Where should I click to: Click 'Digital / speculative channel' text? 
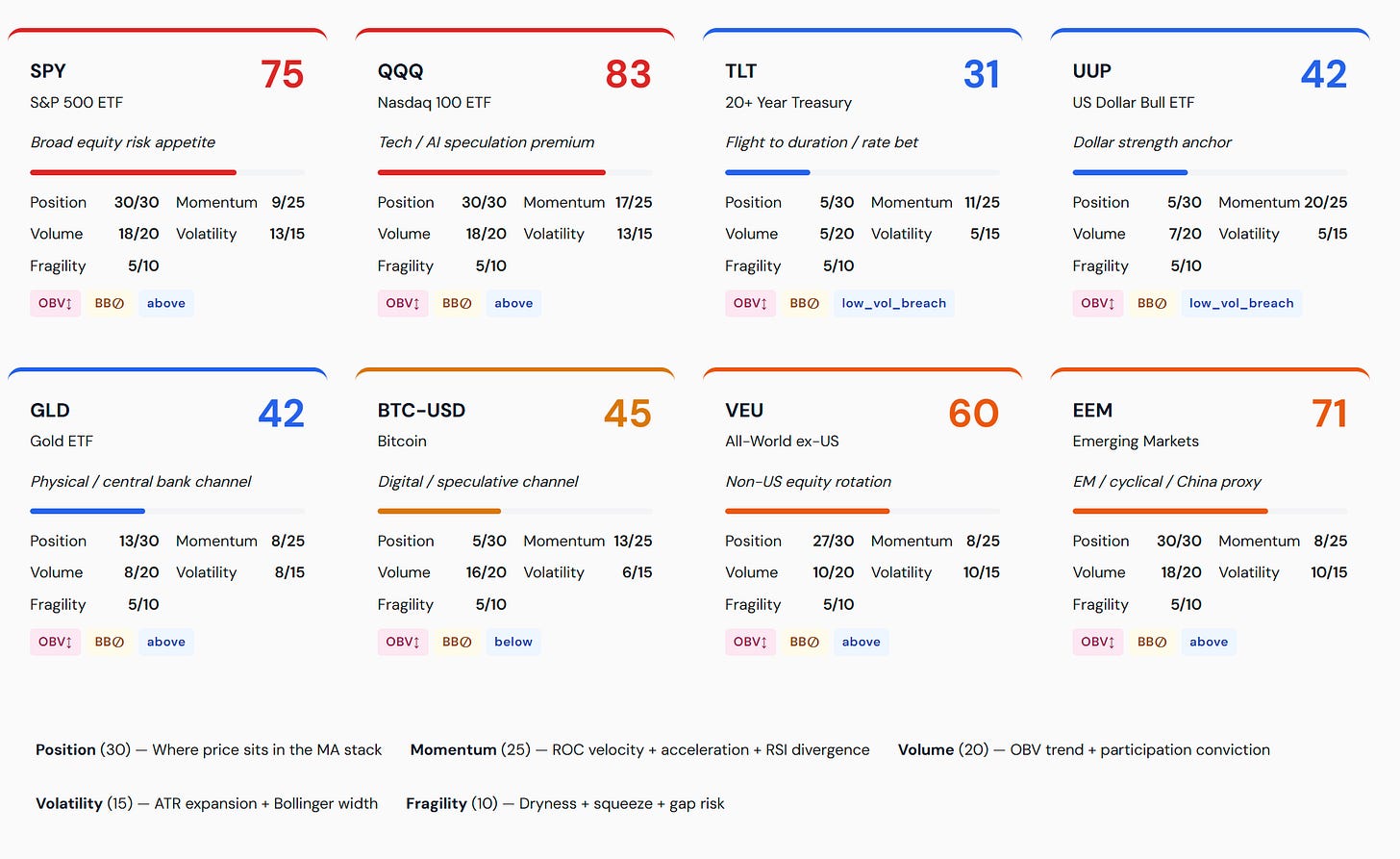click(479, 481)
